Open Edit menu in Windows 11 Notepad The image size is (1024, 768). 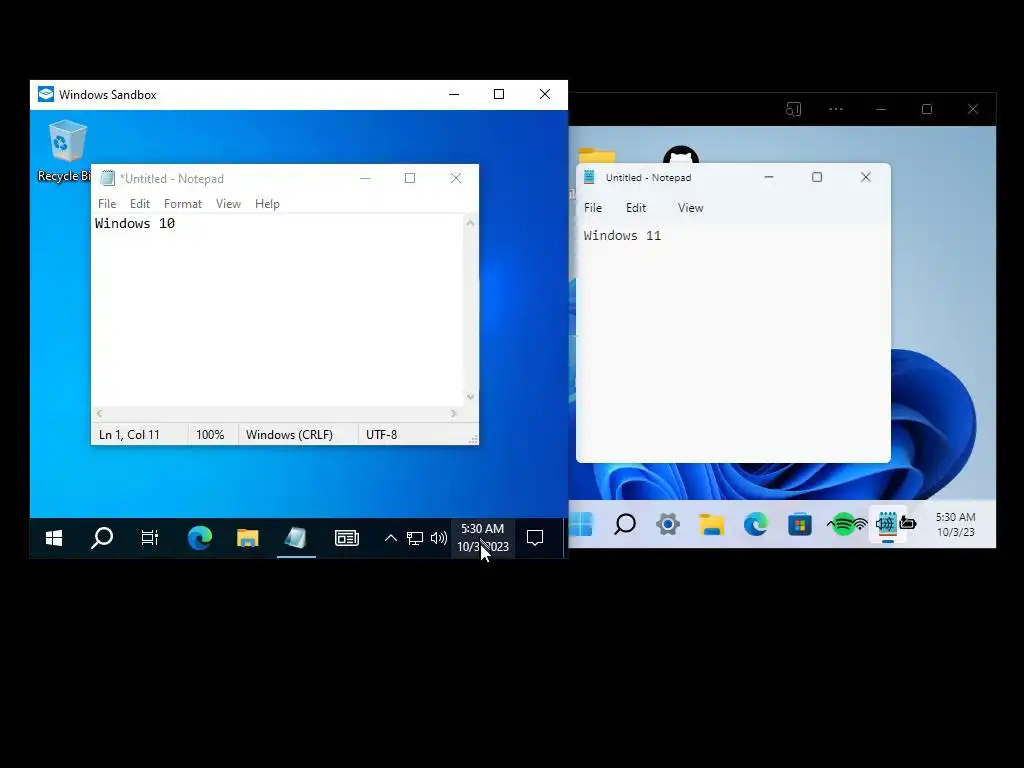click(636, 208)
